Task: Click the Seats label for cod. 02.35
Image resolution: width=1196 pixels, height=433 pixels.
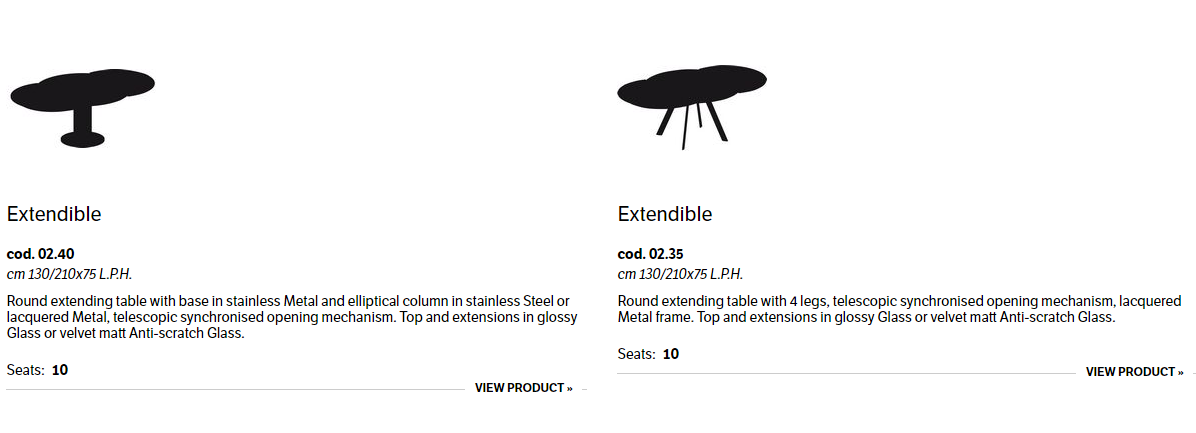Action: click(x=636, y=354)
